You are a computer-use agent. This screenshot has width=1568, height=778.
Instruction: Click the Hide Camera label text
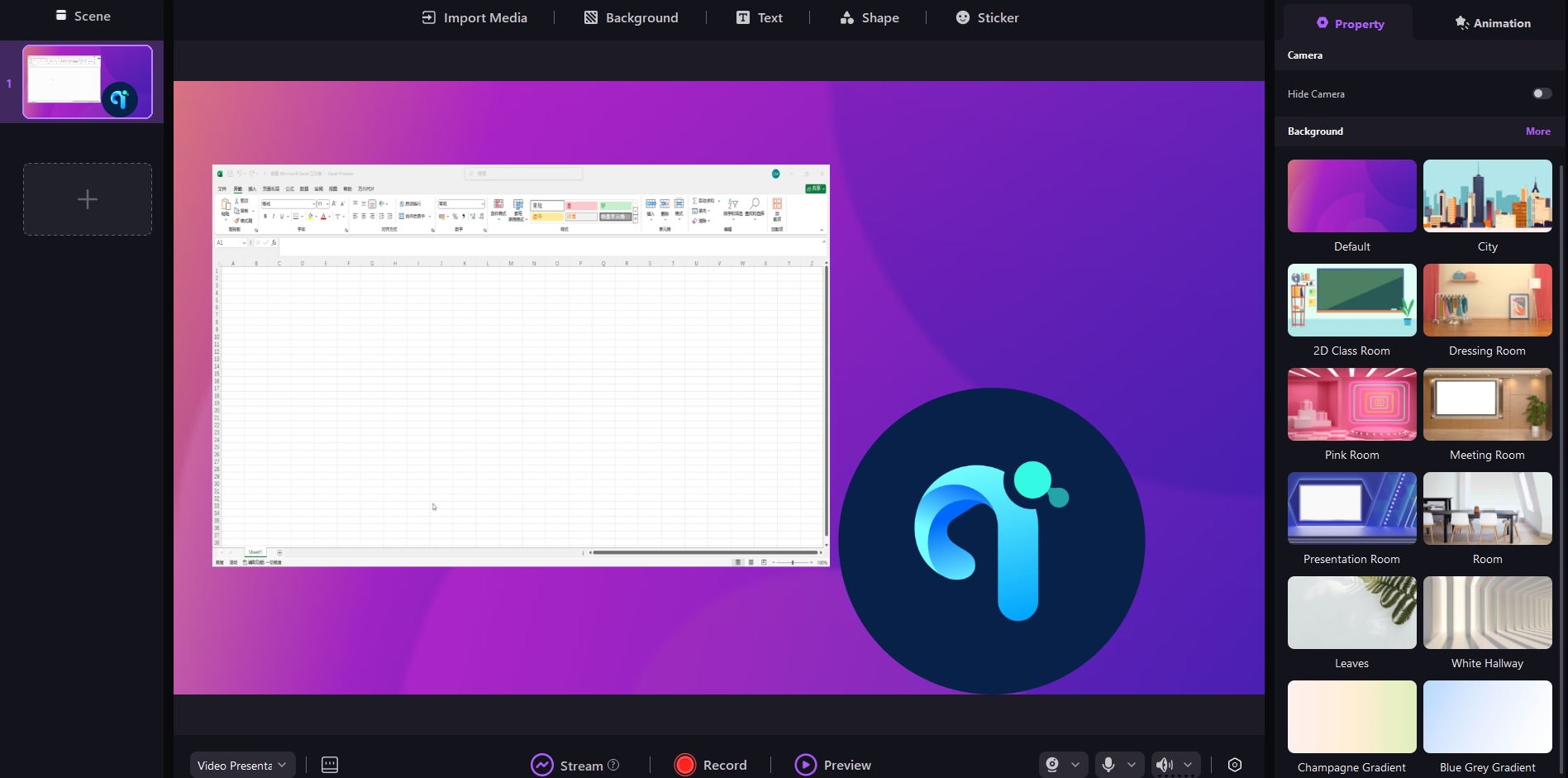coord(1316,94)
